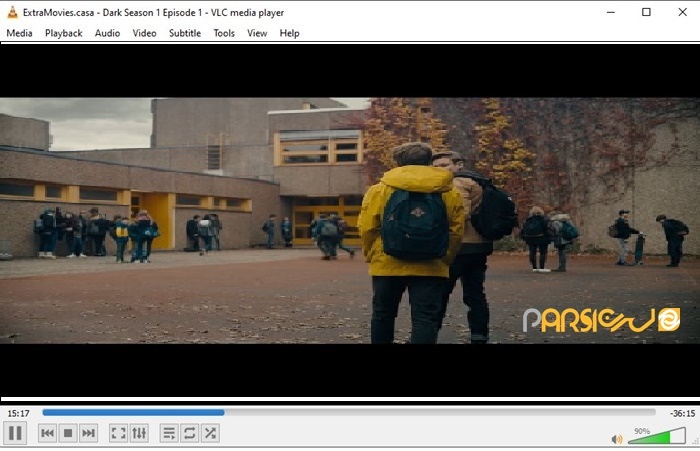Close the VLC media player

click(682, 13)
